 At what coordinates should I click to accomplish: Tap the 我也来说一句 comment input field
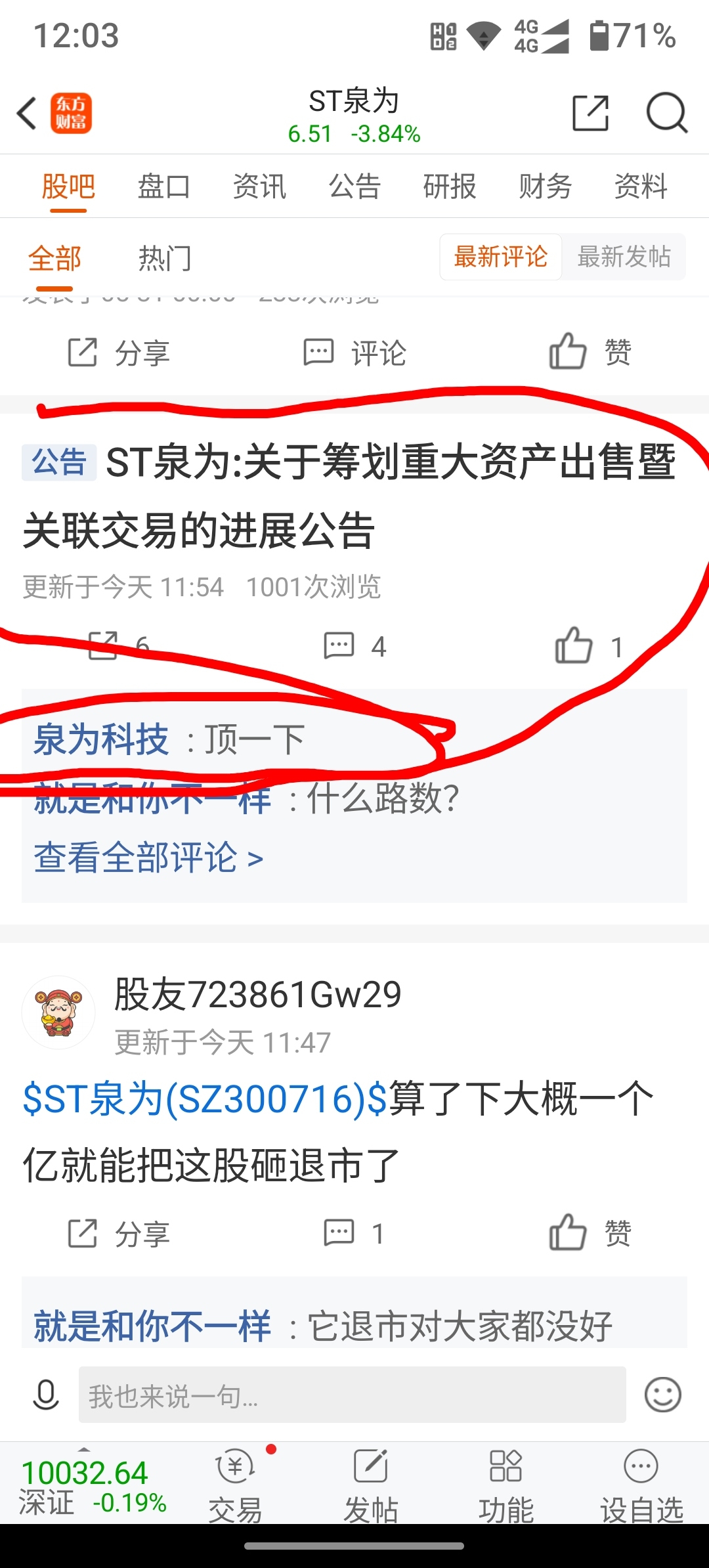[x=352, y=1395]
